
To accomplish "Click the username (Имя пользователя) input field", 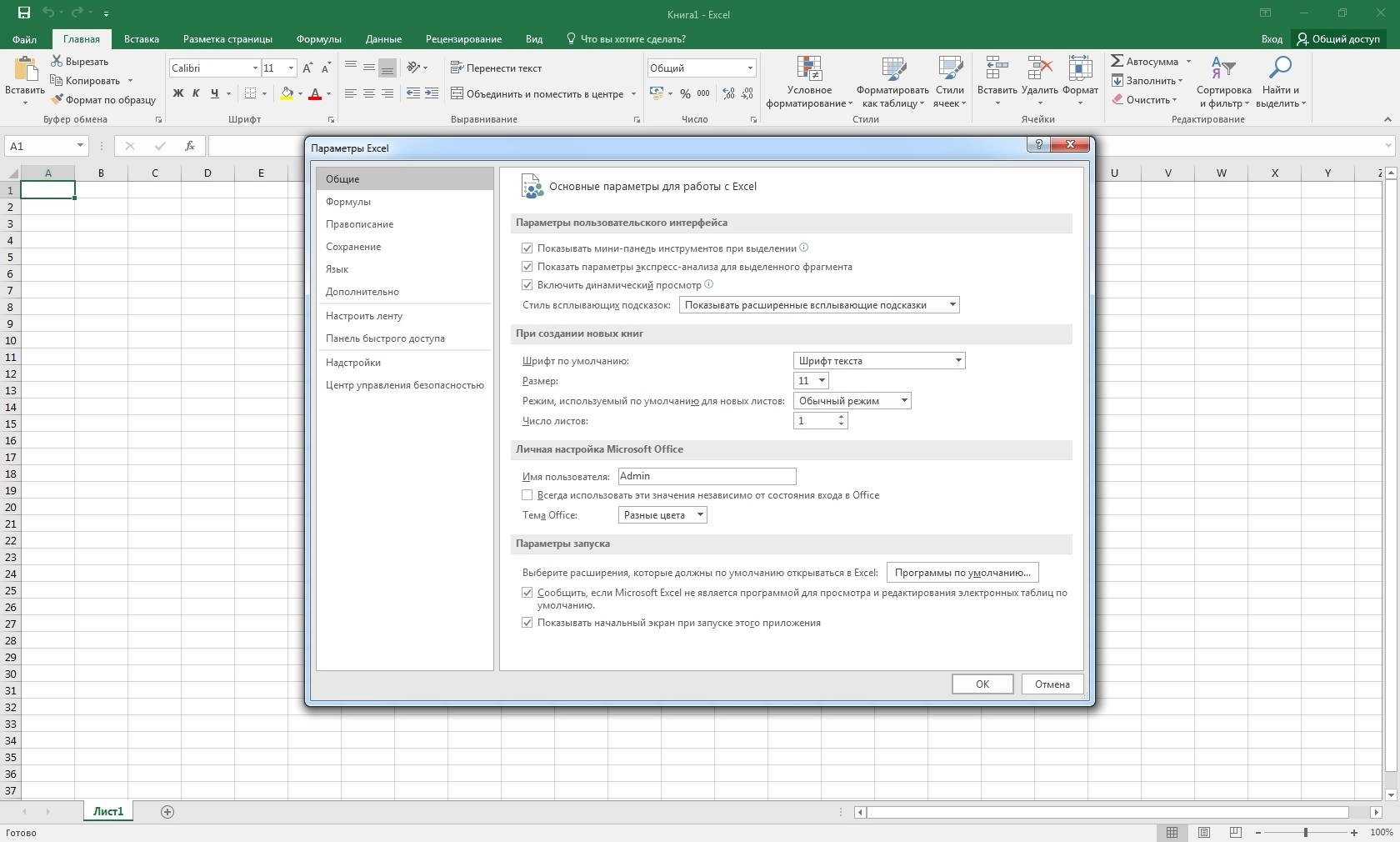I will click(707, 476).
